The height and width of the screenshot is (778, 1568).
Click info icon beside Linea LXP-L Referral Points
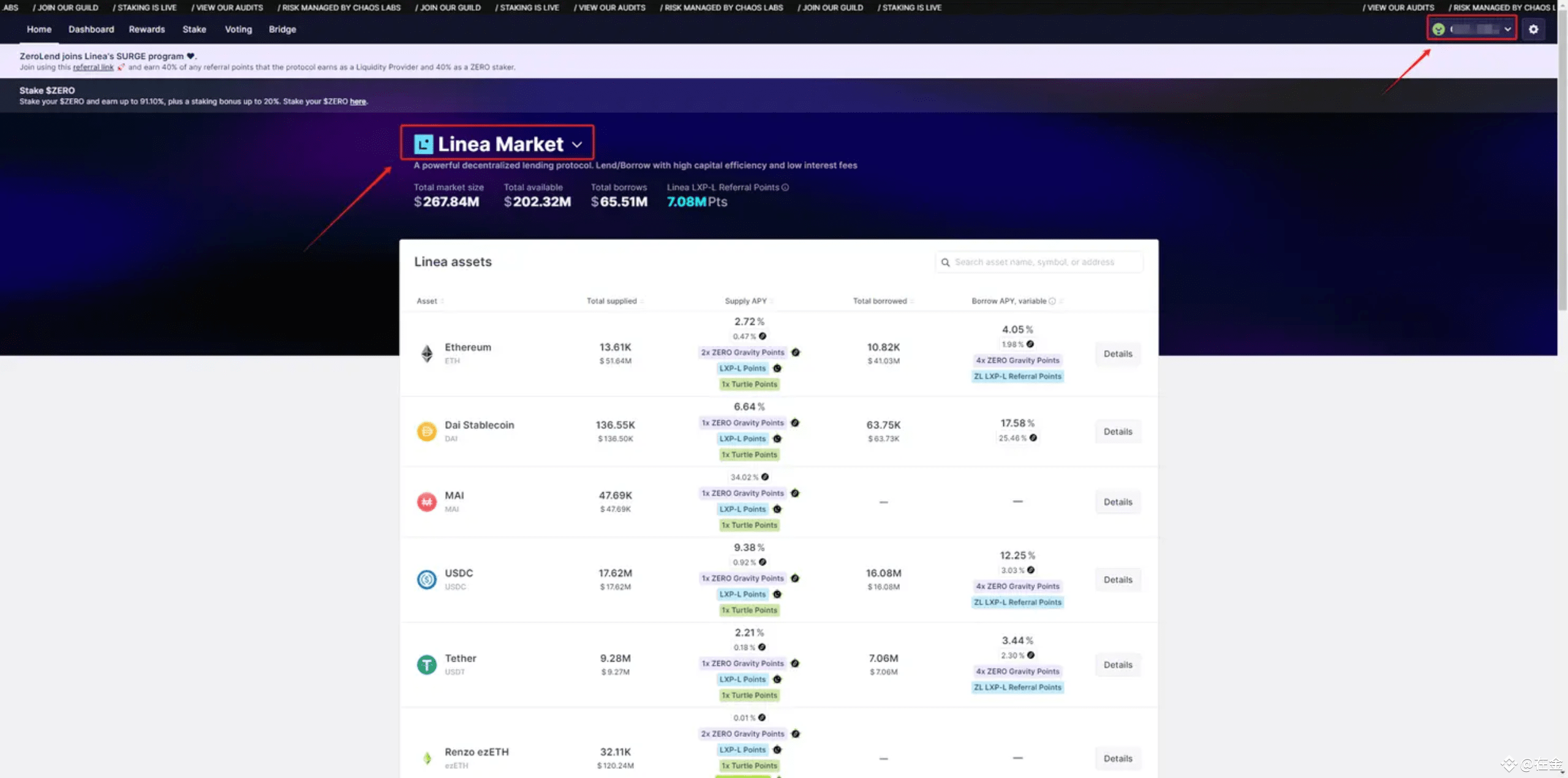point(785,187)
